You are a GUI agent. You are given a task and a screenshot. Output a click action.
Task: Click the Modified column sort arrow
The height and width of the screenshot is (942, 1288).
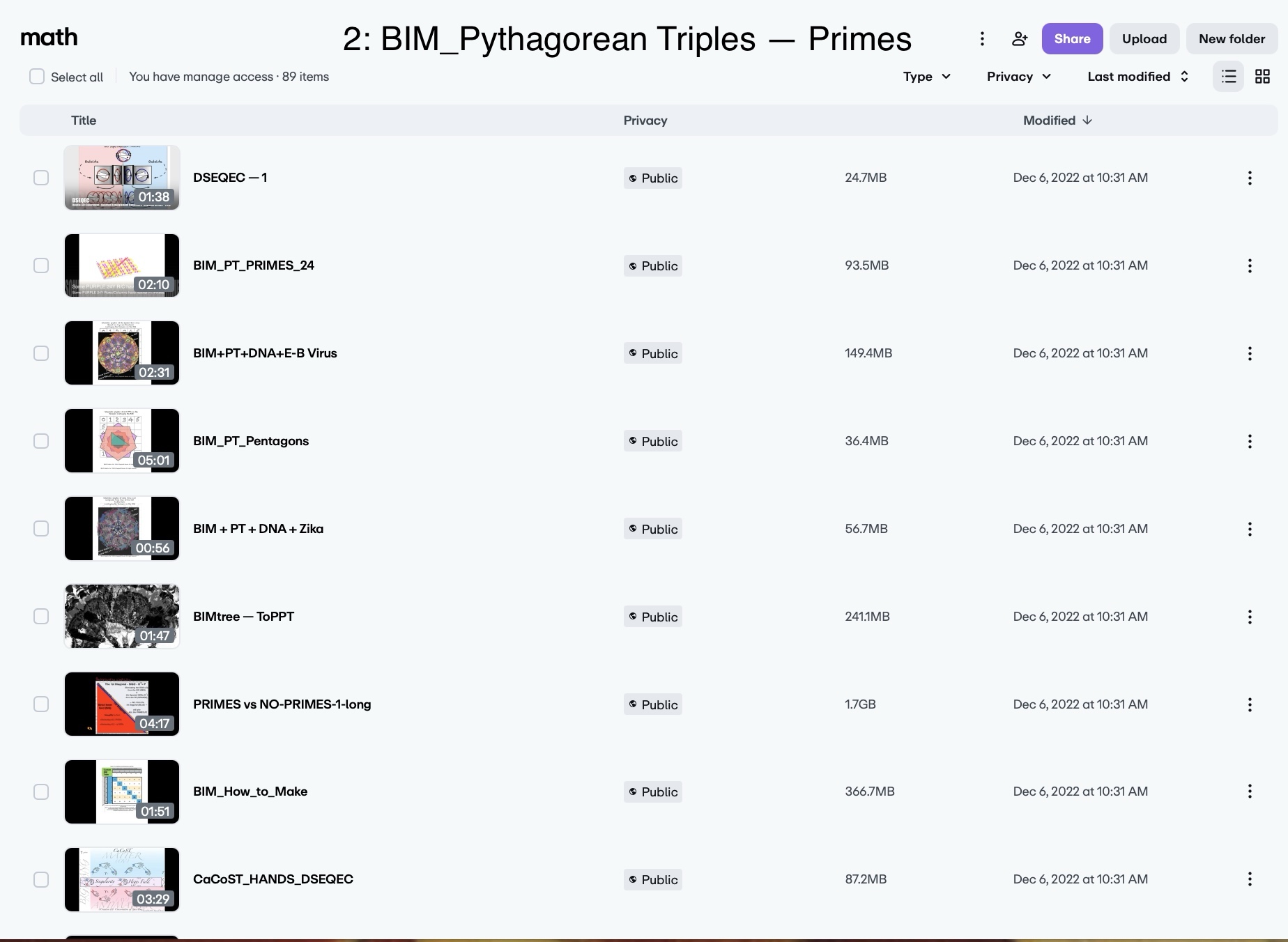pos(1087,121)
